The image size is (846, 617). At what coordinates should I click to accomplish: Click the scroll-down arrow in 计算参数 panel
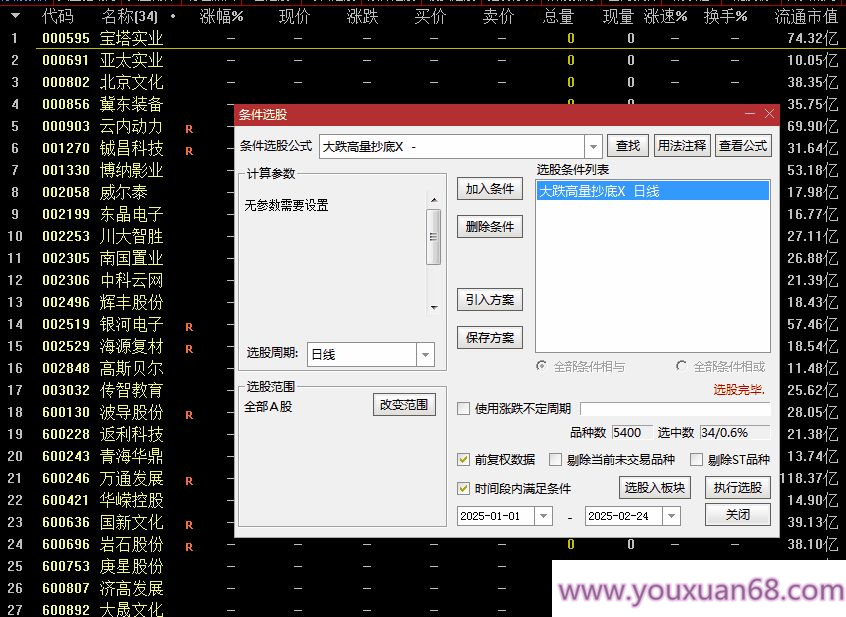pos(433,307)
